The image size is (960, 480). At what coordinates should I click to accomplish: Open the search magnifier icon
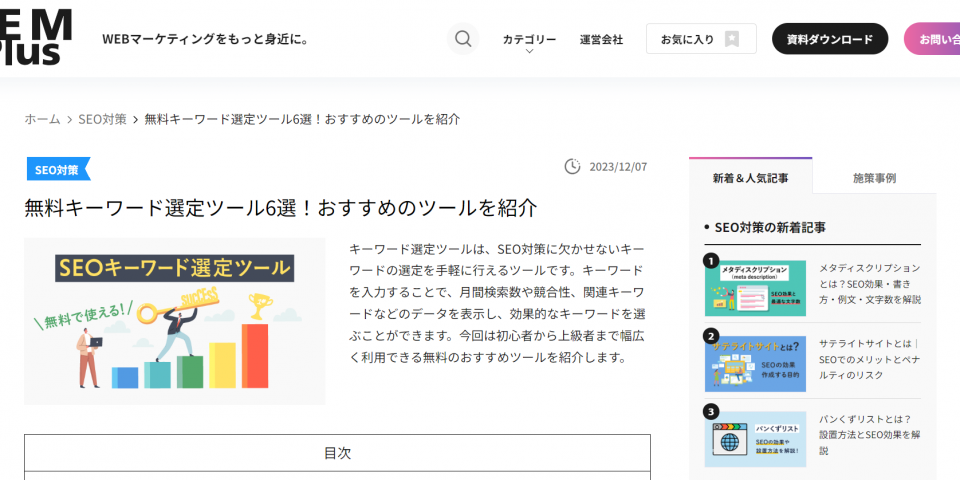click(x=463, y=39)
